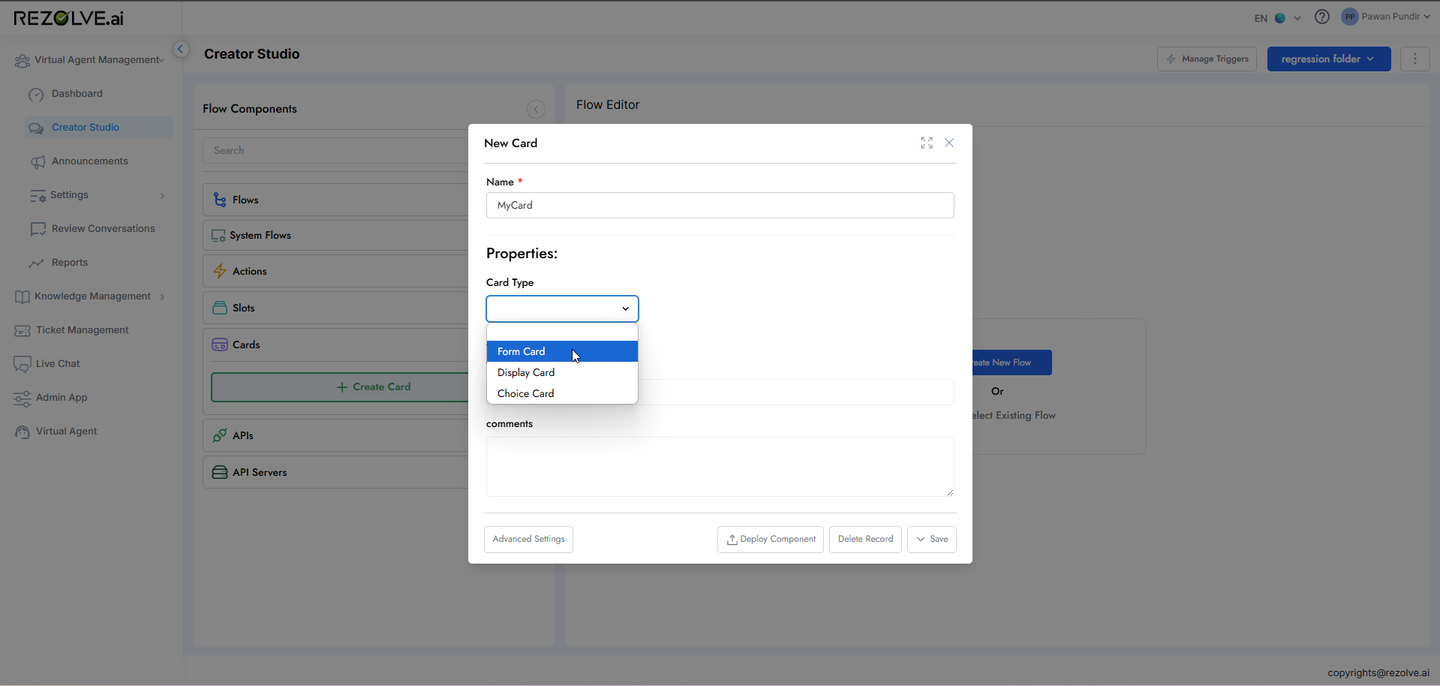This screenshot has width=1440, height=686.
Task: Collapse the Flow Components panel
Action: tap(536, 109)
